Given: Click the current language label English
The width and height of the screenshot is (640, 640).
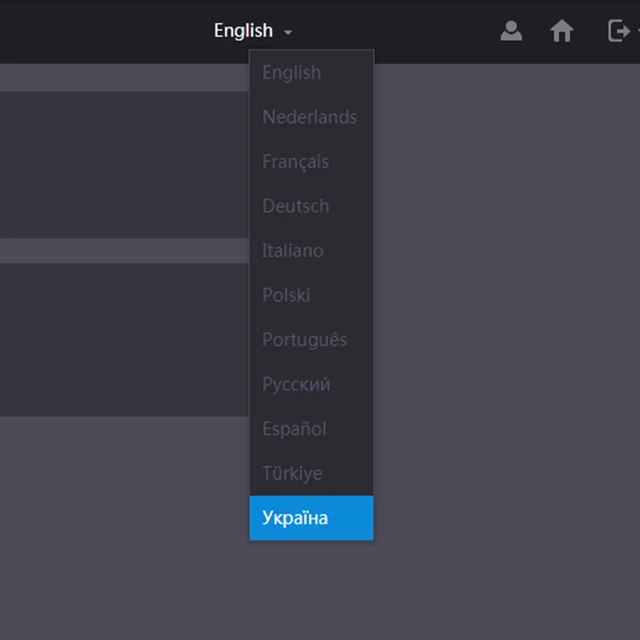Looking at the screenshot, I should point(243,31).
